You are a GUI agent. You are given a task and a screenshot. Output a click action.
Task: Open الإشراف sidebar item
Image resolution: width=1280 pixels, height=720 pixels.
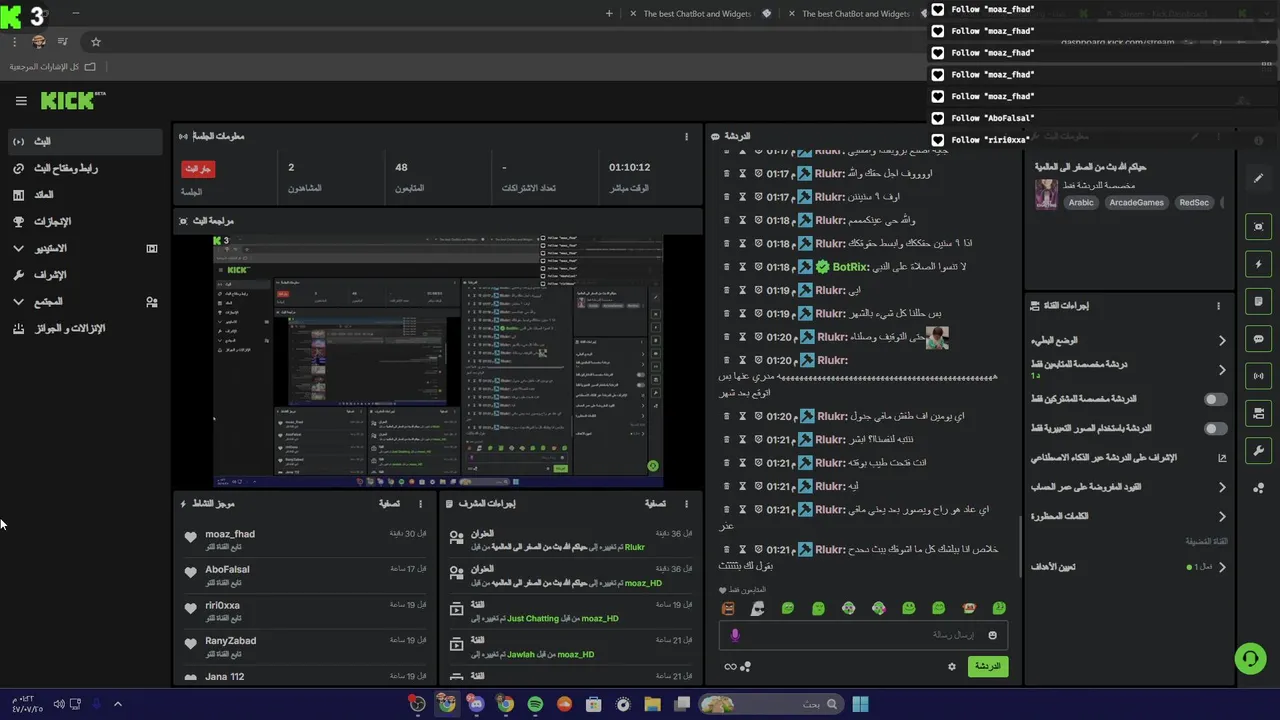(x=85, y=275)
